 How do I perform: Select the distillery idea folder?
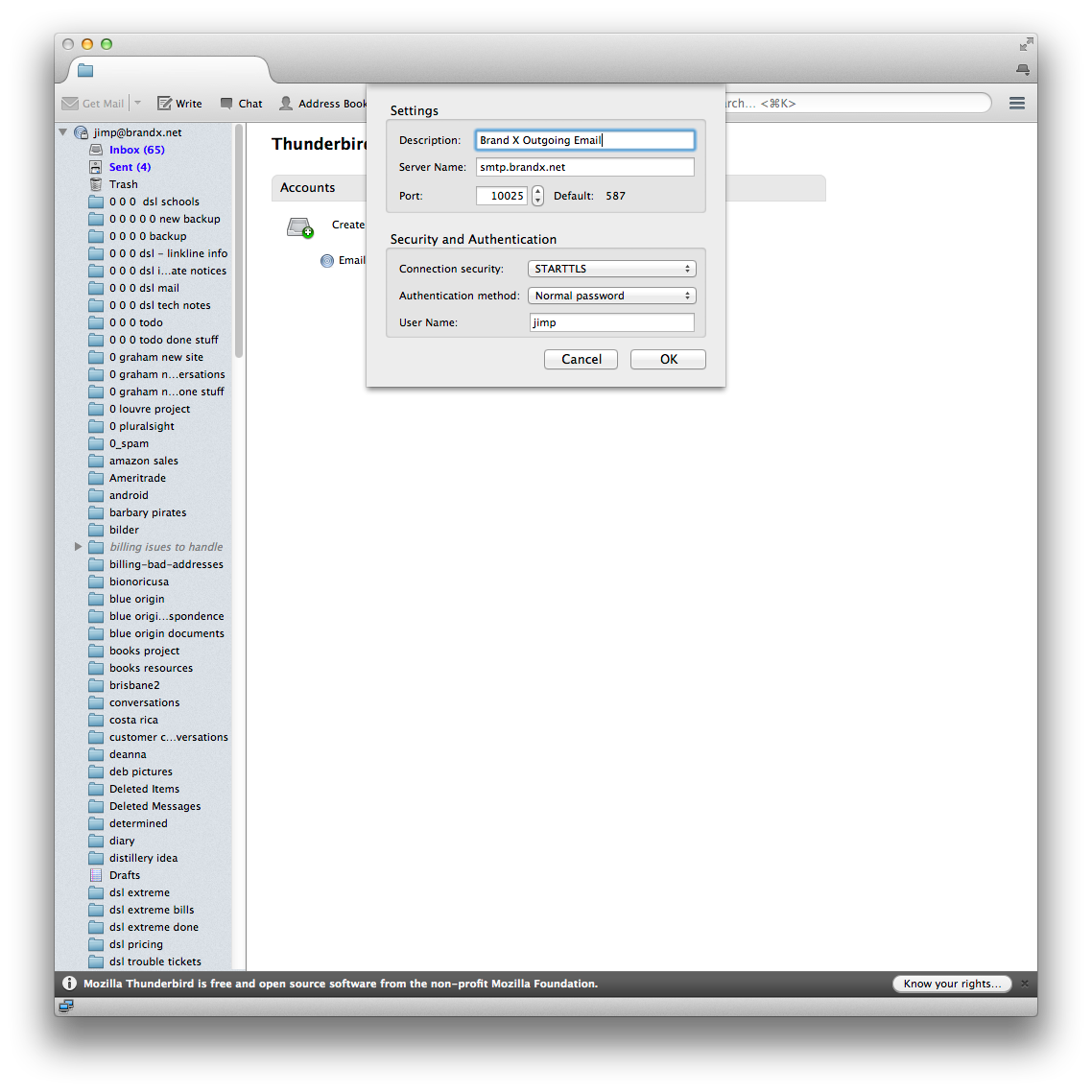[x=144, y=858]
